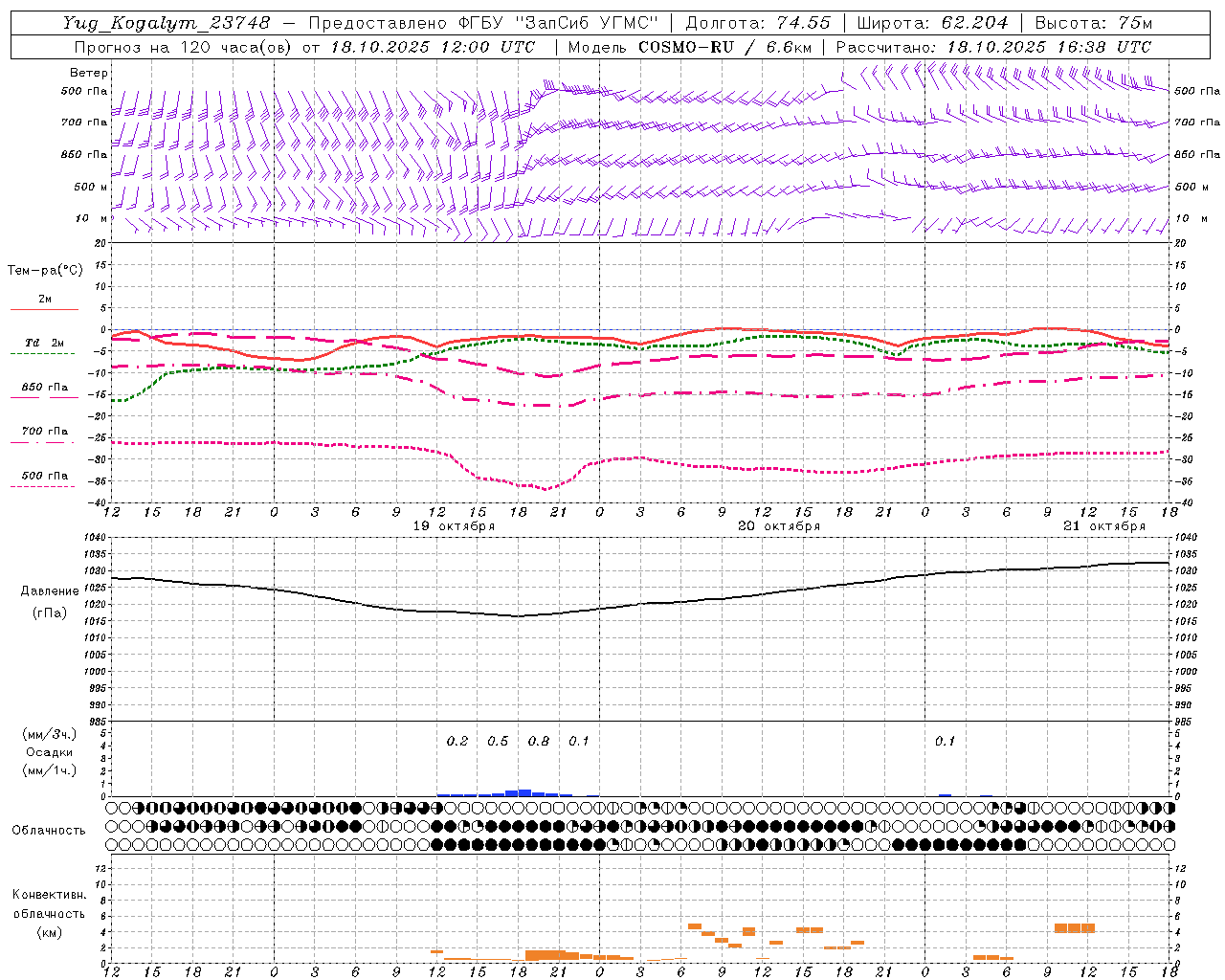
Task: Click the (мм/1ч.) precipitation unit label
Action: tap(49, 770)
